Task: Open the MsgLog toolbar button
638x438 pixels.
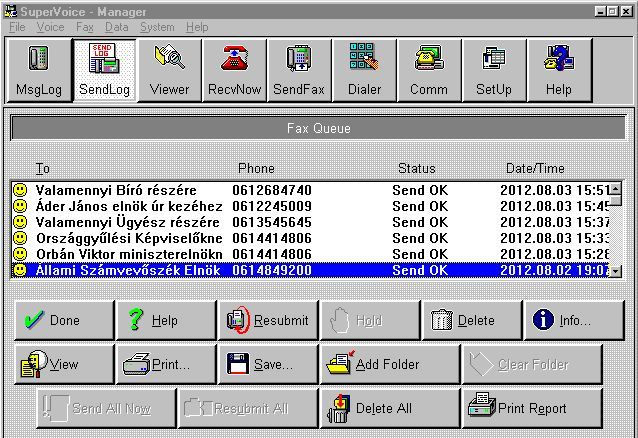Action: click(x=39, y=70)
